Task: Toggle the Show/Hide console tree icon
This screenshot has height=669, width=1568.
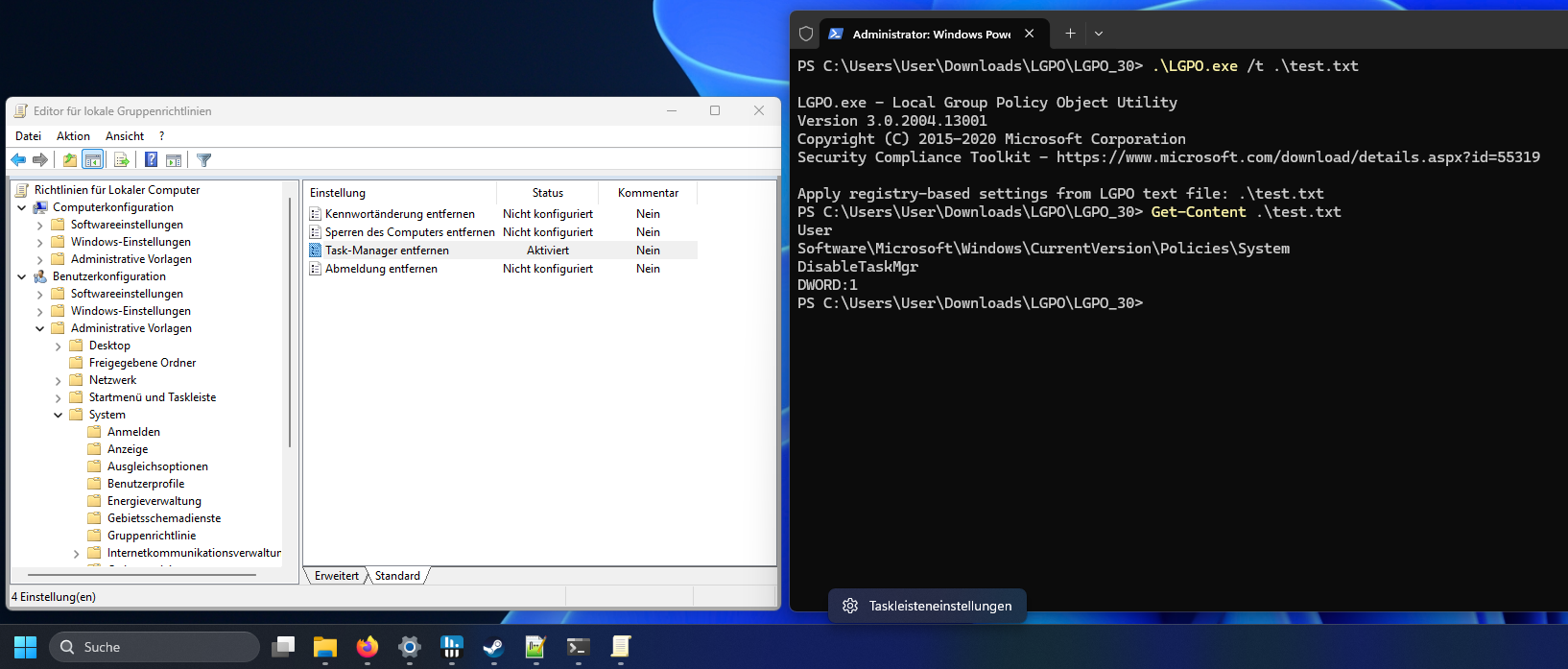Action: point(93,160)
